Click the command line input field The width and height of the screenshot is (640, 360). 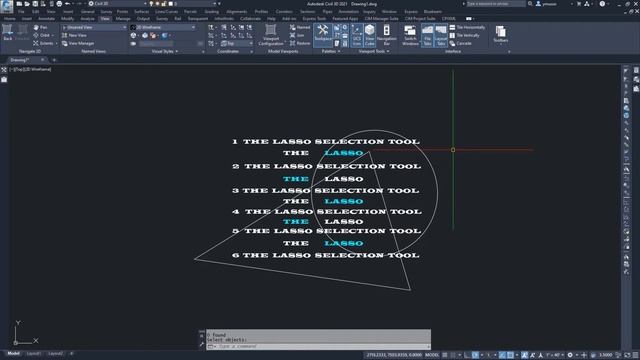pos(322,347)
